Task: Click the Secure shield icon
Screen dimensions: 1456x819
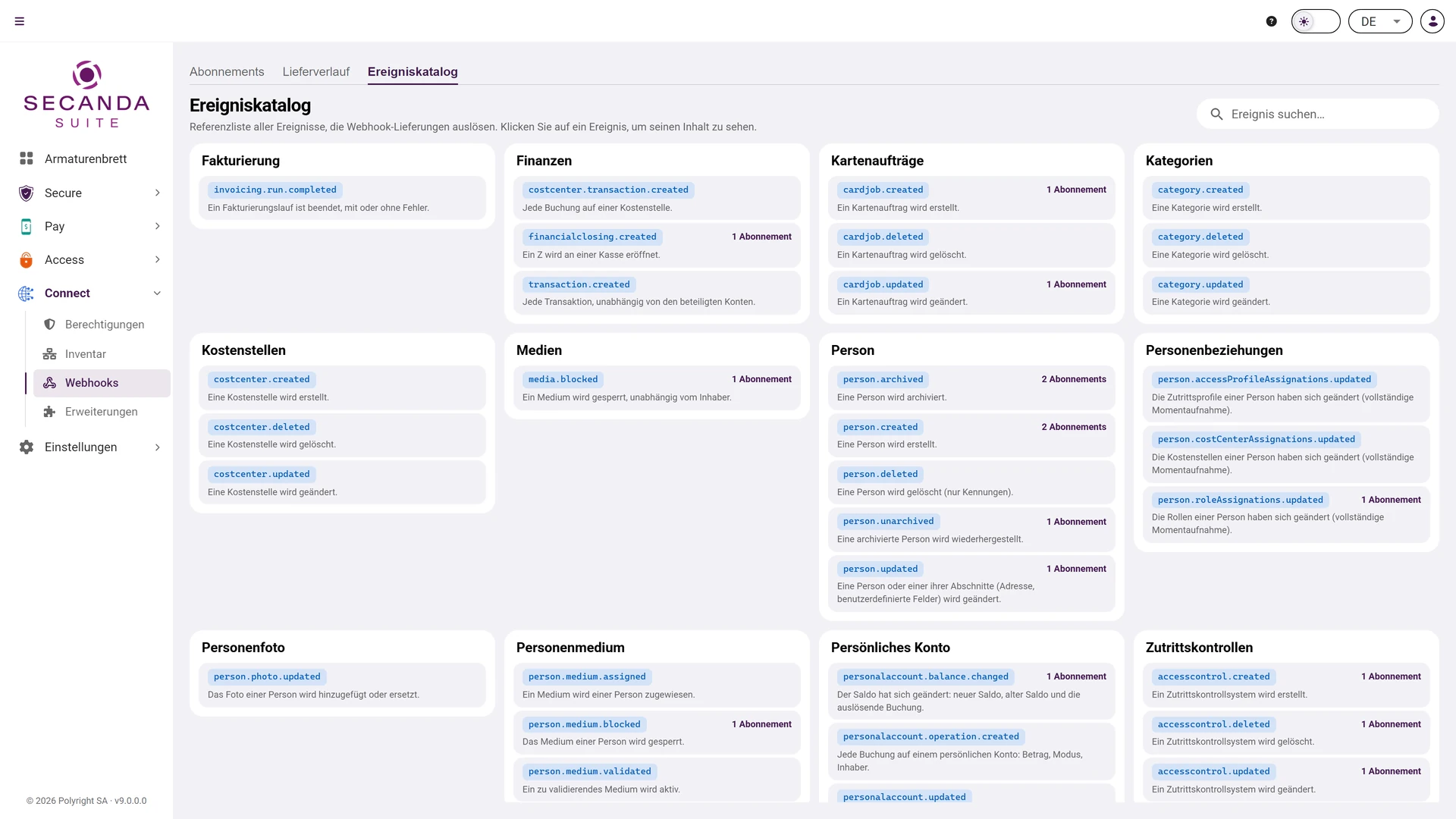Action: (27, 193)
